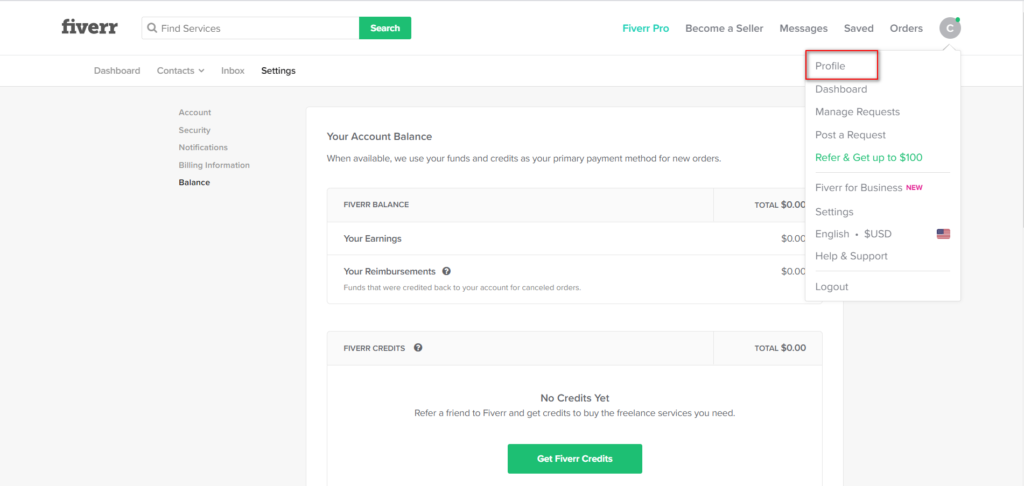Select Balance in settings sidebar

pos(194,182)
